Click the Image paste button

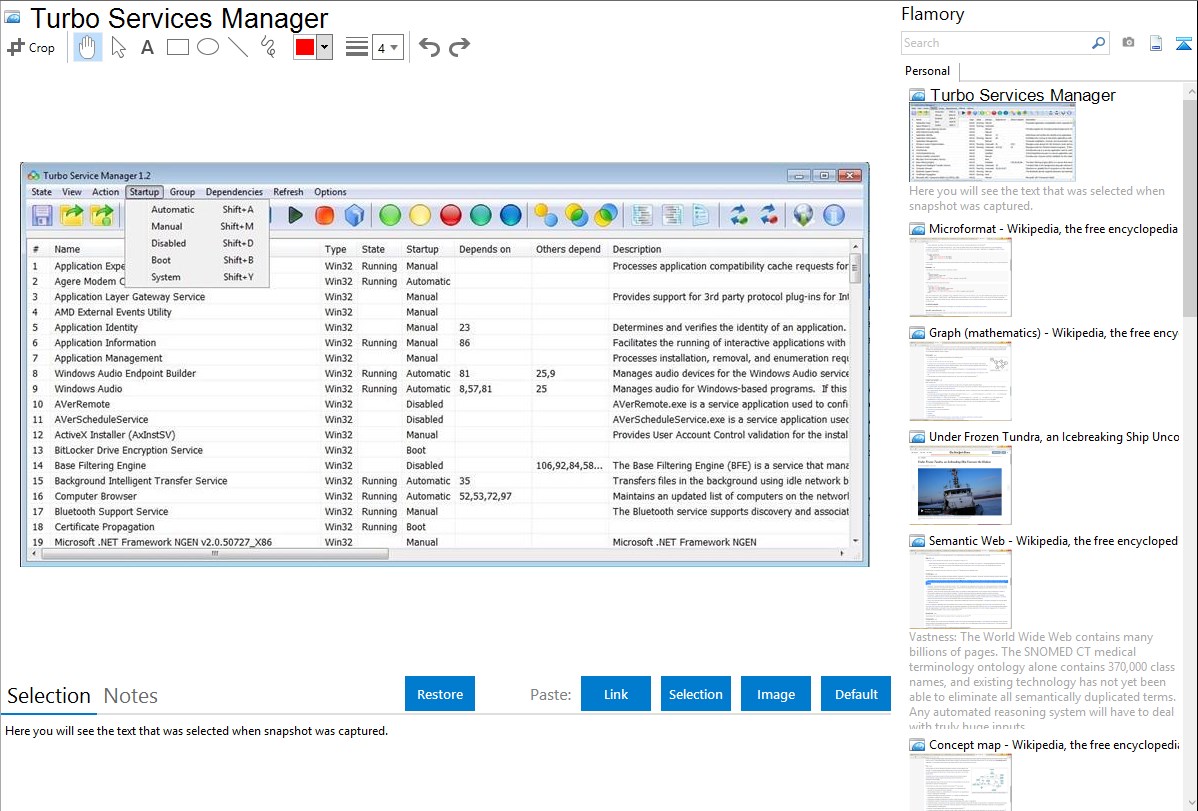click(x=775, y=694)
